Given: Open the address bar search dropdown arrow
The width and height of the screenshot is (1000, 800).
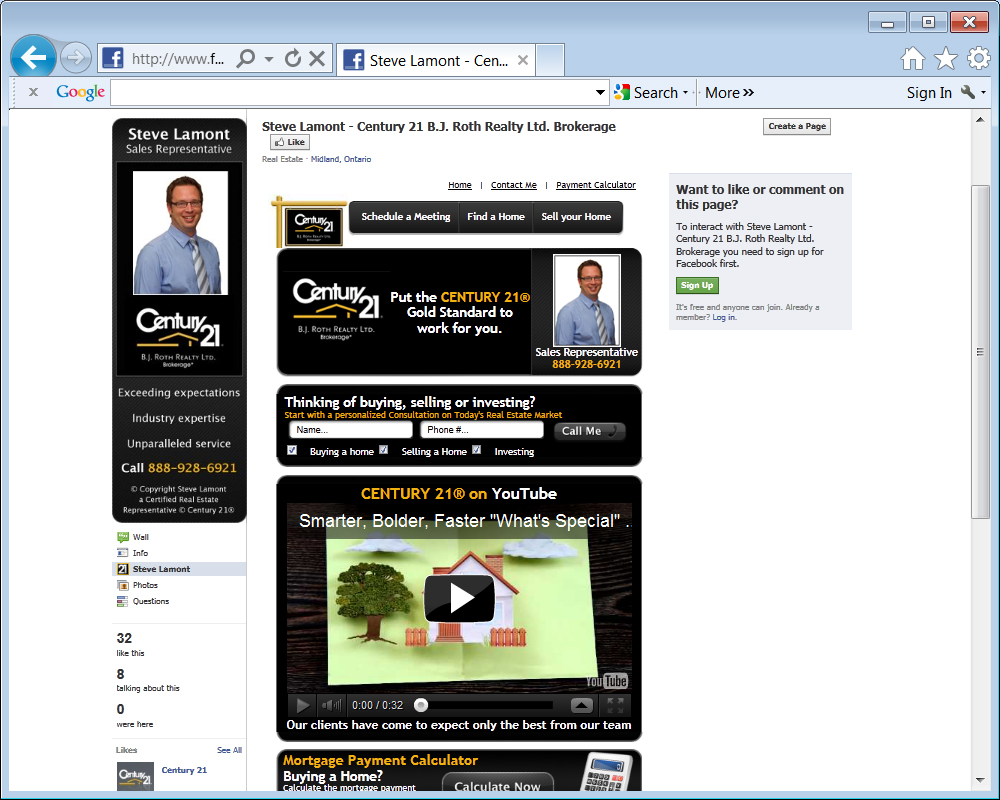Looking at the screenshot, I should click(x=269, y=59).
